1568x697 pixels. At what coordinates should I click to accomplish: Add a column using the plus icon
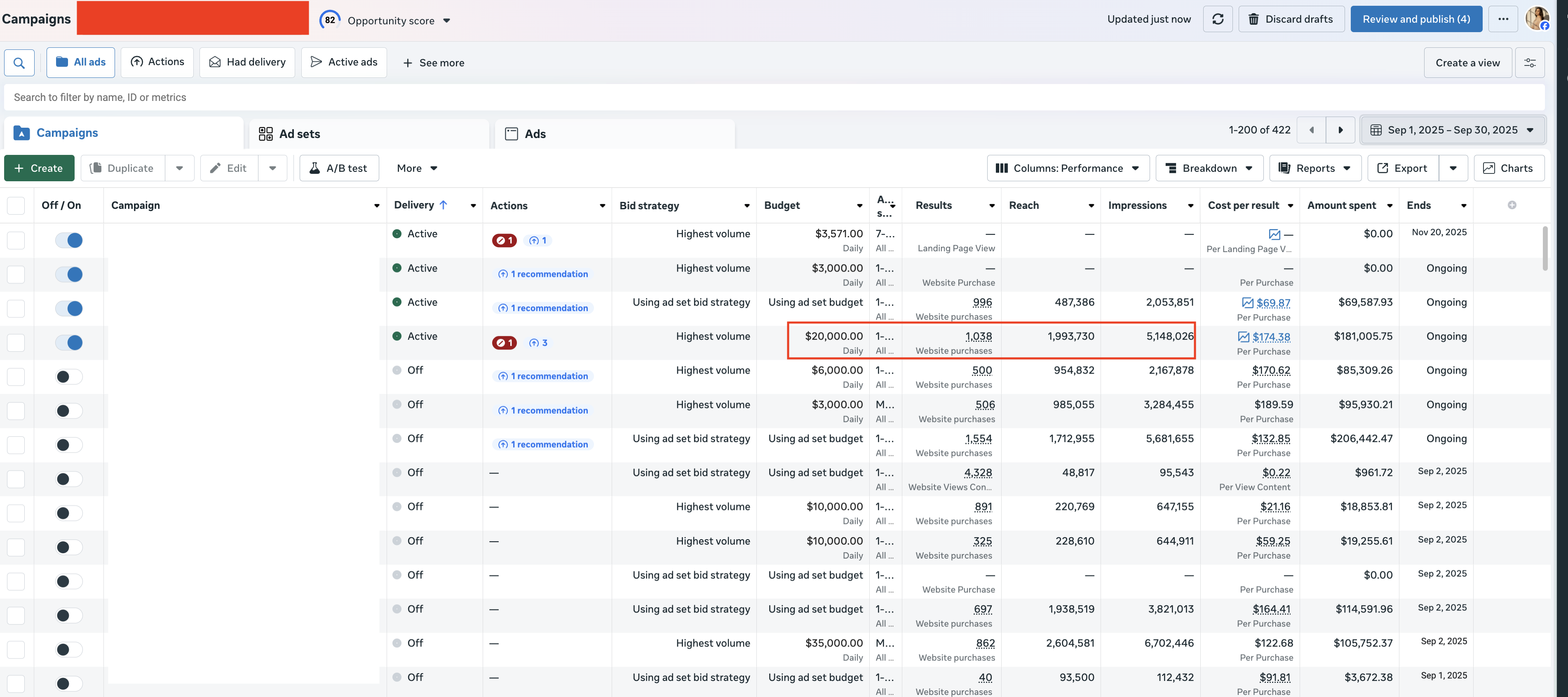pyautogui.click(x=1512, y=205)
